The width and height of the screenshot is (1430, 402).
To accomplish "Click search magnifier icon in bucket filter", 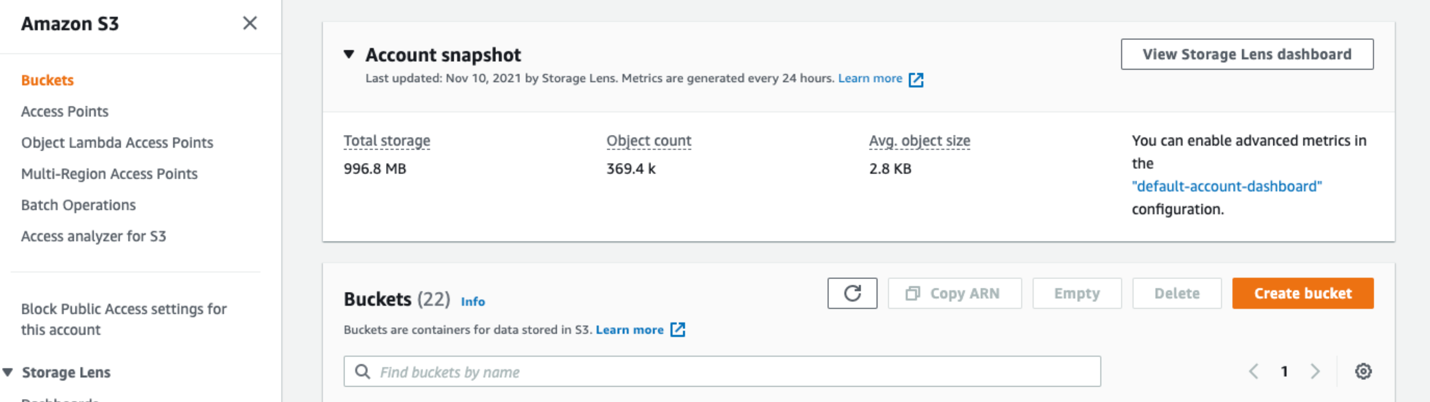I will coord(362,372).
